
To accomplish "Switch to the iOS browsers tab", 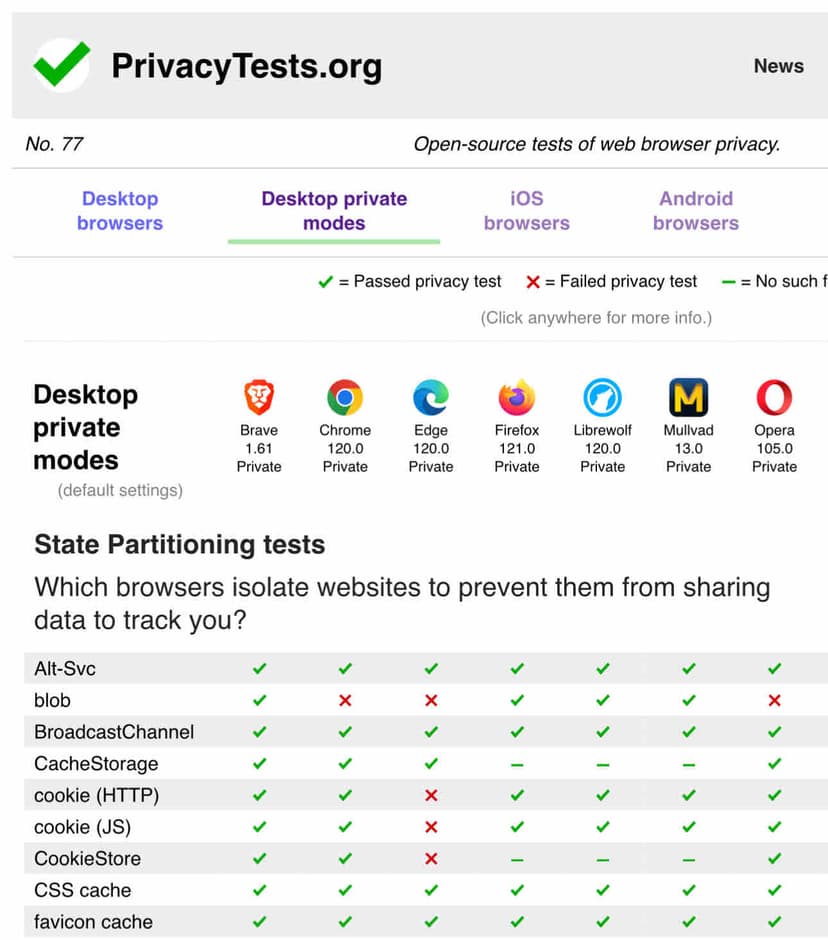I will pyautogui.click(x=526, y=211).
